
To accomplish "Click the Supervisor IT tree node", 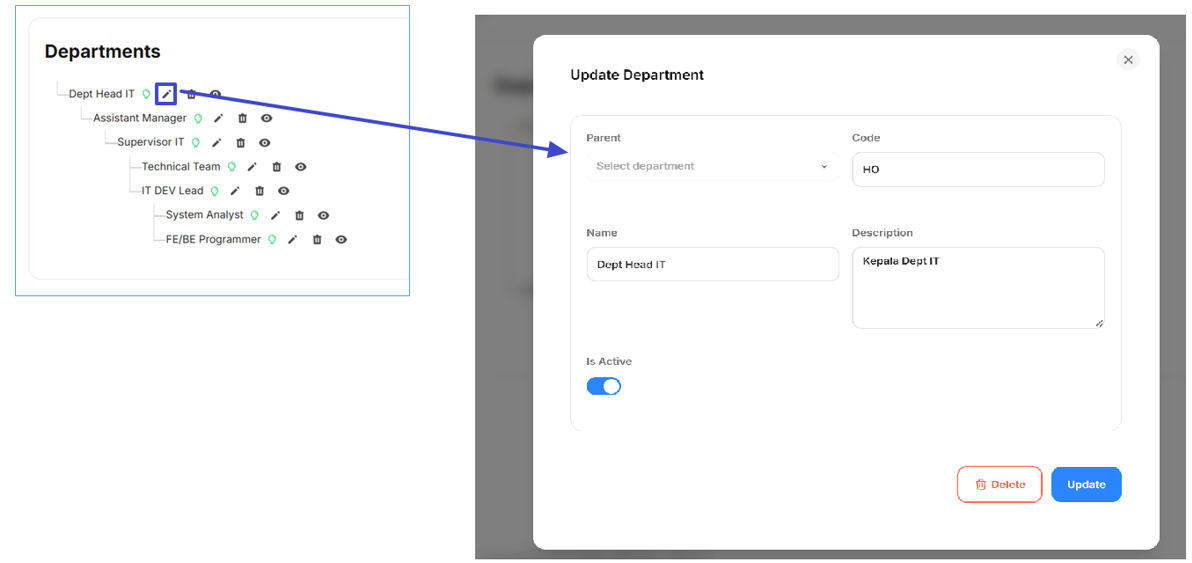I will pyautogui.click(x=150, y=142).
